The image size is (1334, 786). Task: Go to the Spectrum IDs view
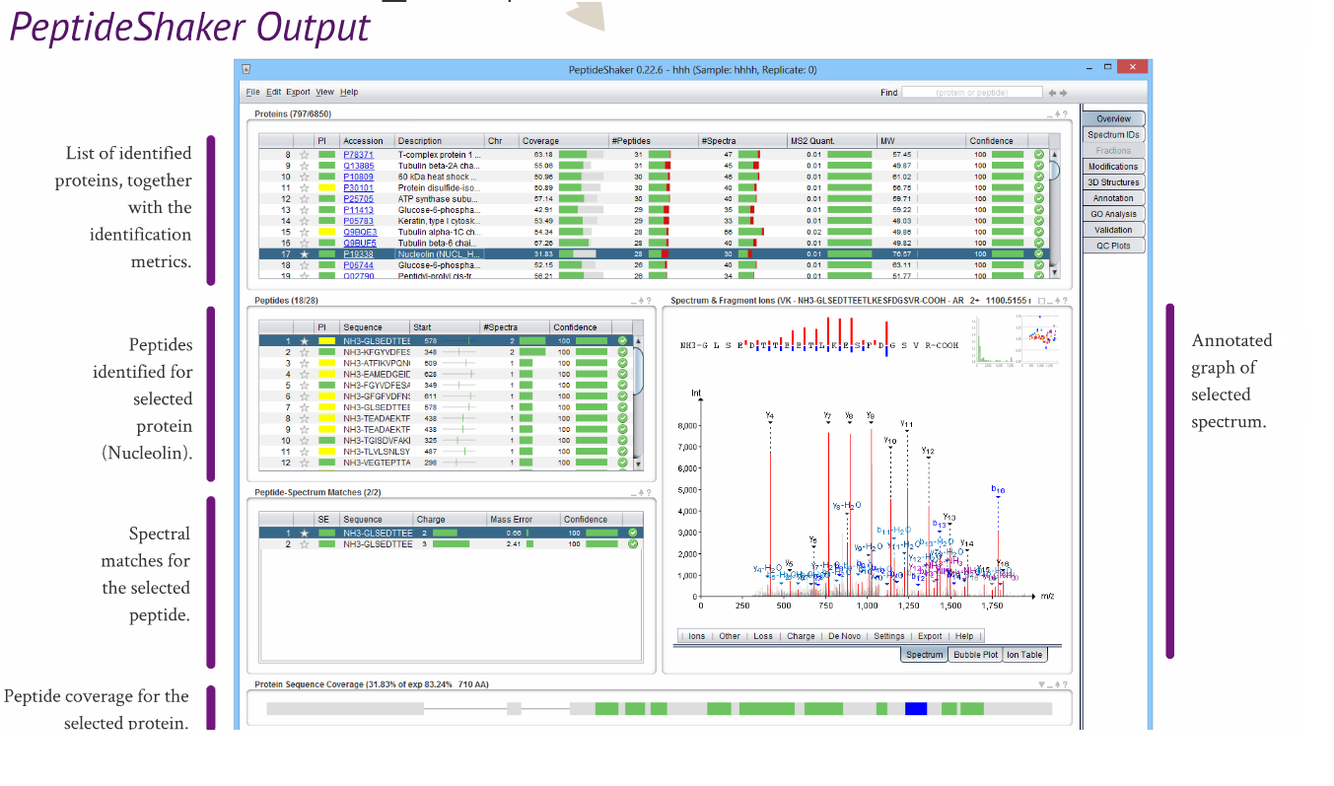pos(1113,135)
